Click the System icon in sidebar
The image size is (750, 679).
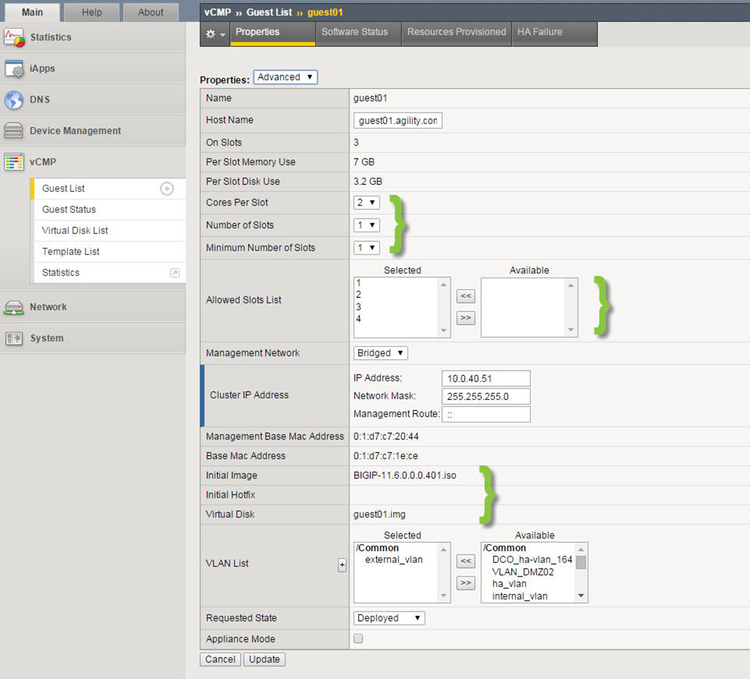tap(14, 338)
